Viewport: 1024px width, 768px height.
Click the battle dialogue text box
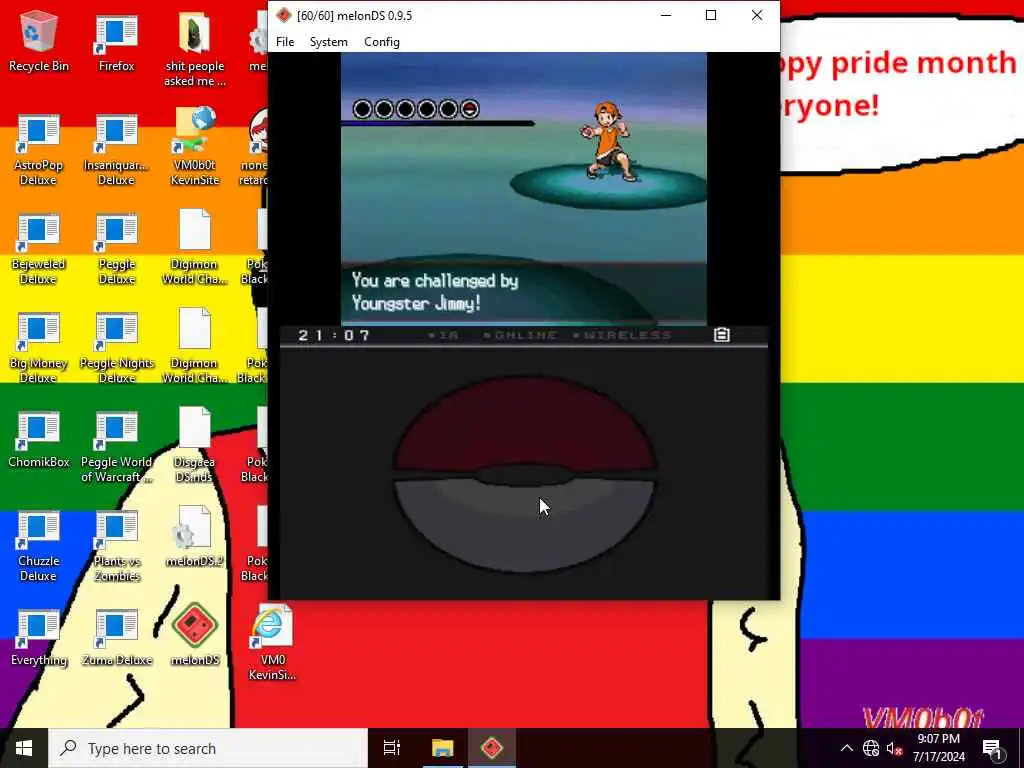click(x=524, y=293)
